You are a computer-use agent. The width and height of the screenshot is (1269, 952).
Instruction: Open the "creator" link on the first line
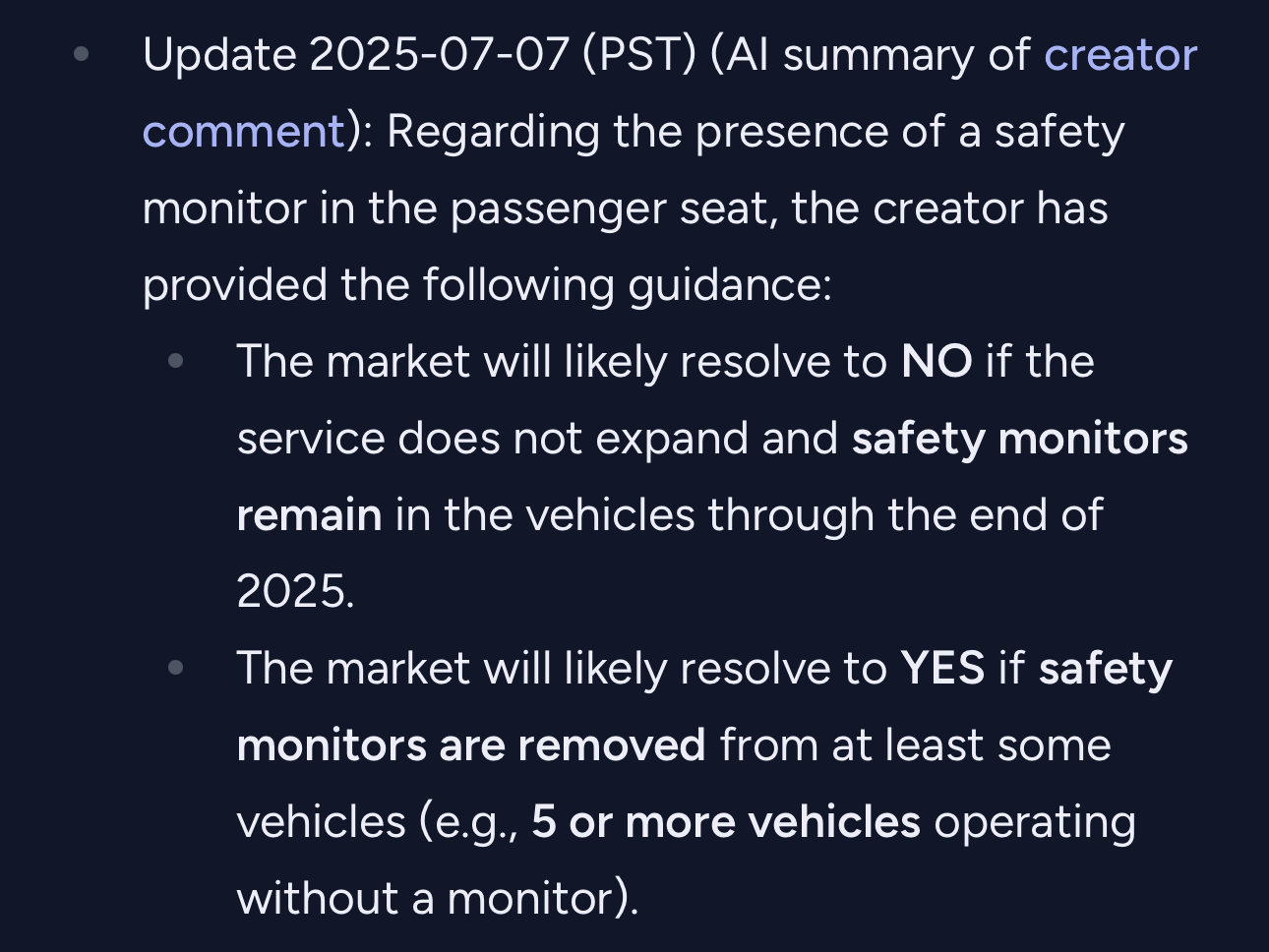coord(1119,55)
